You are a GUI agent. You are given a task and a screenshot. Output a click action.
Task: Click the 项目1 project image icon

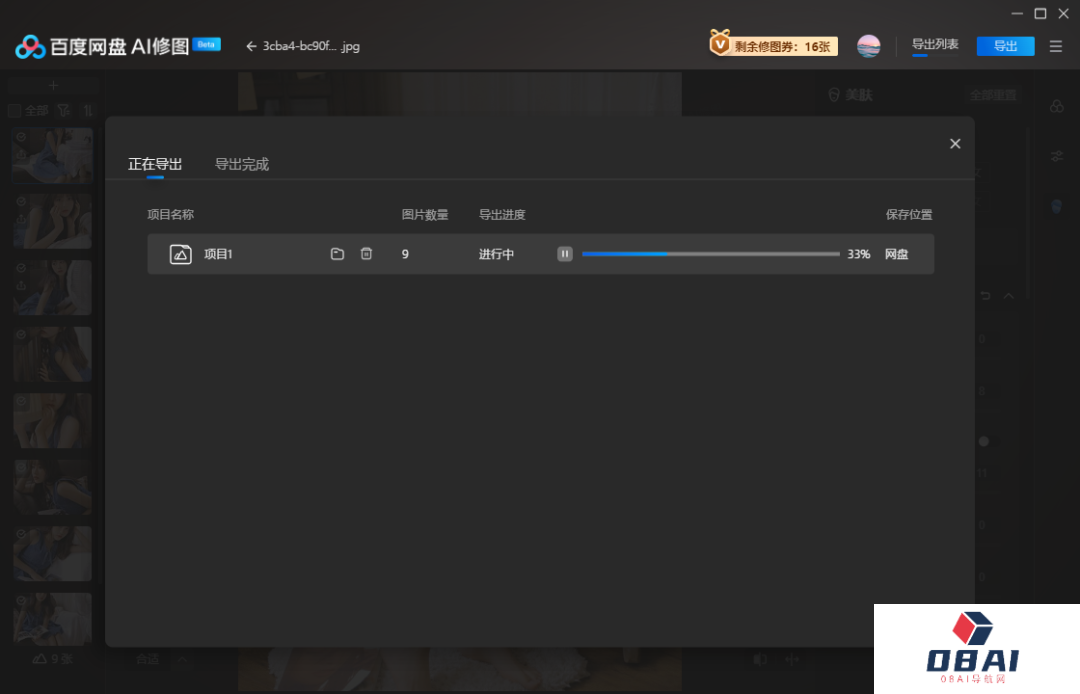[181, 254]
